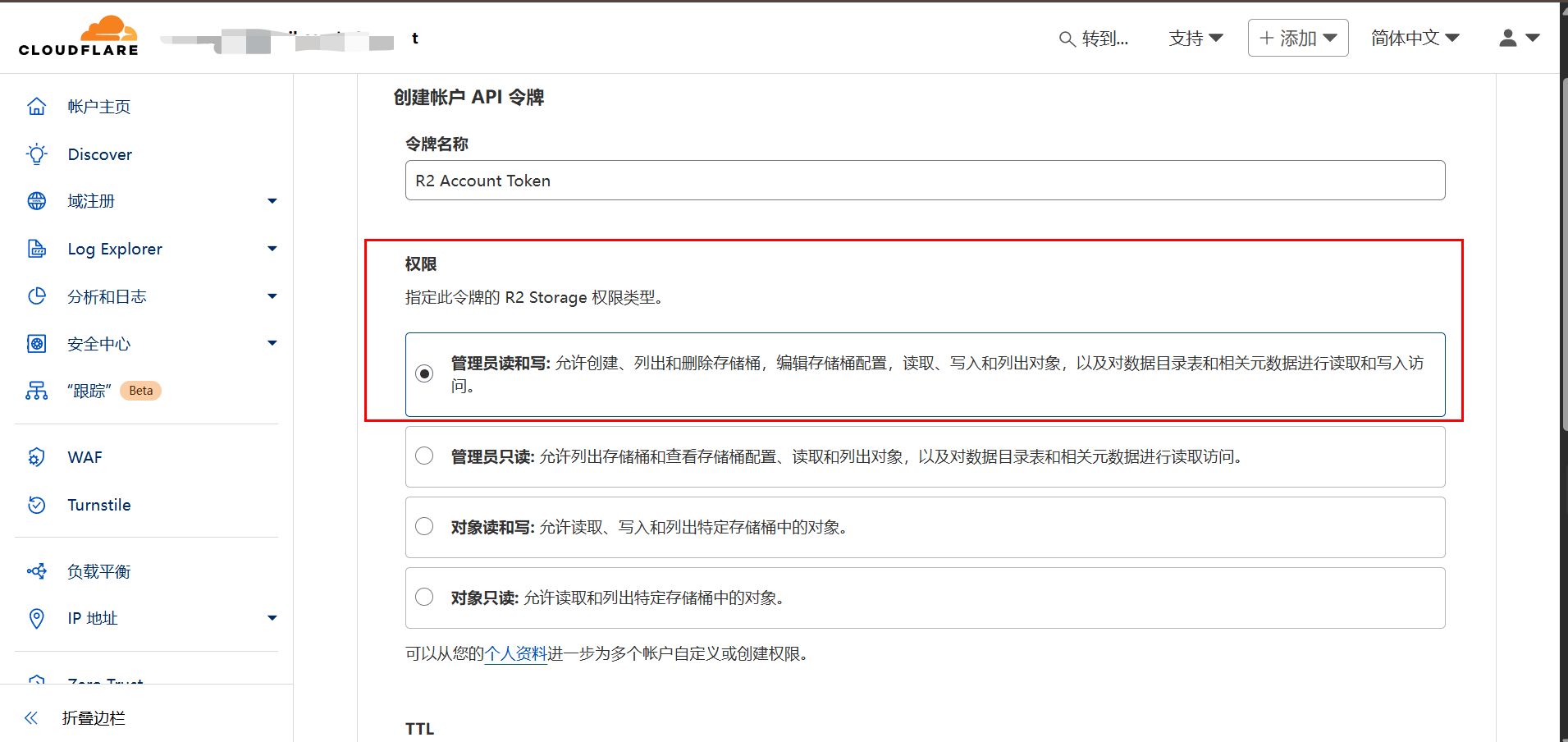Expand the 安全中心 submenu arrow

(272, 343)
